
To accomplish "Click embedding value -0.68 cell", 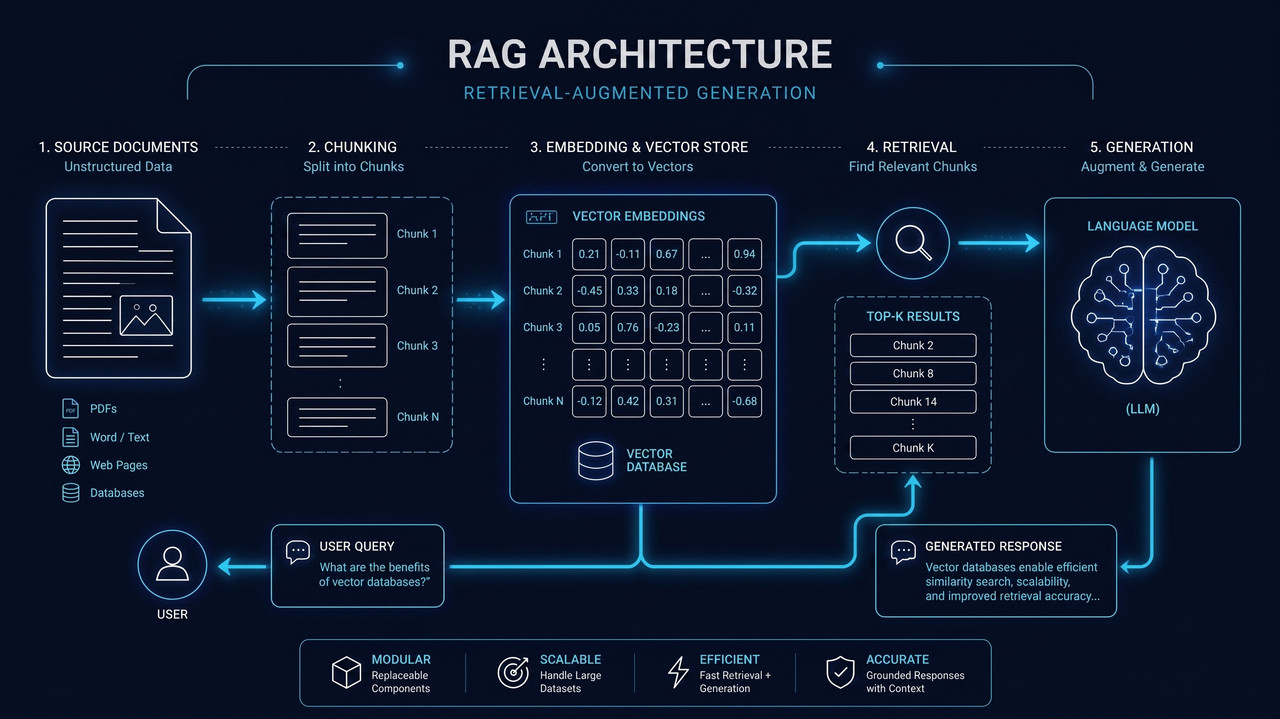I will [x=744, y=401].
